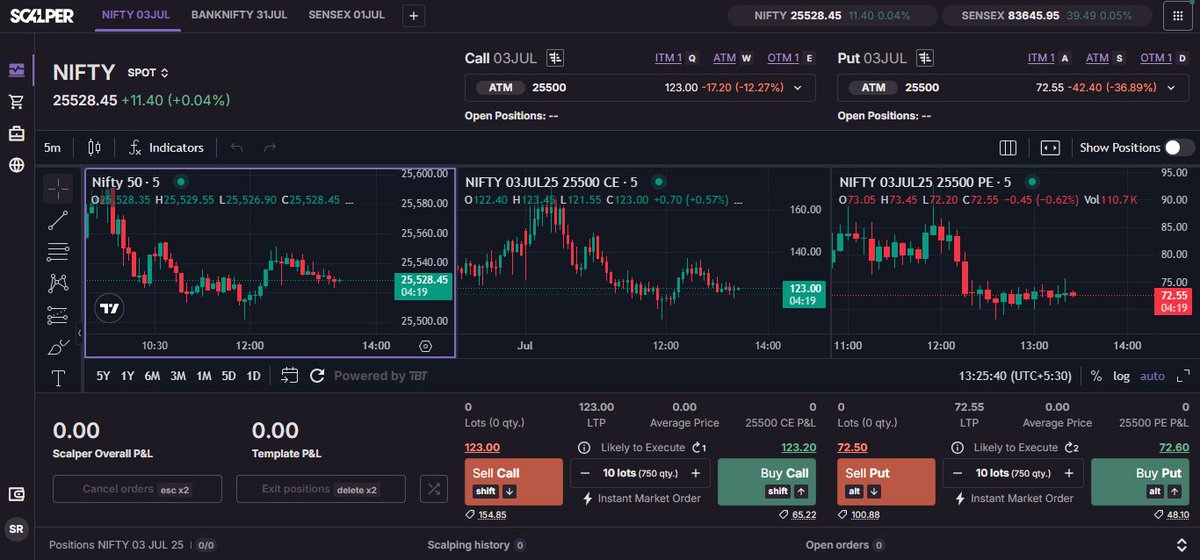The height and width of the screenshot is (560, 1200).
Task: Toggle Instant Market Order for Call
Action: (x=640, y=498)
